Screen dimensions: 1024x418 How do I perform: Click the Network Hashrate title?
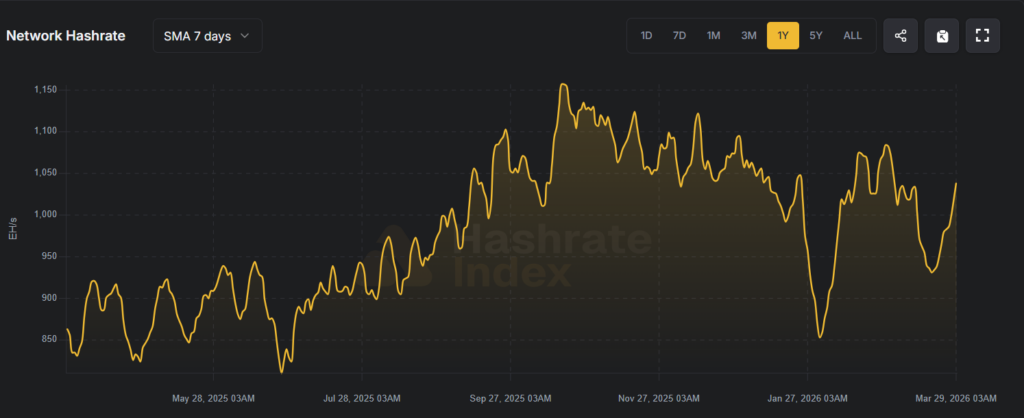[x=66, y=36]
